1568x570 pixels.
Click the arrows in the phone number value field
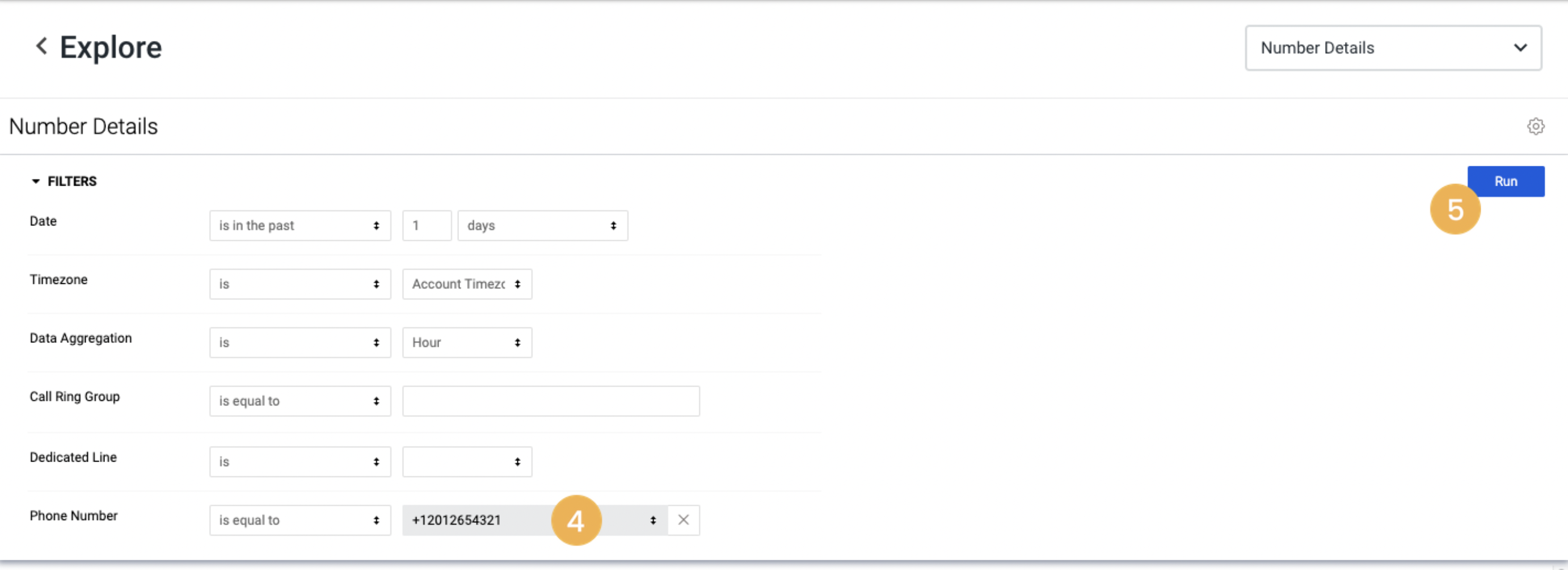click(x=652, y=520)
